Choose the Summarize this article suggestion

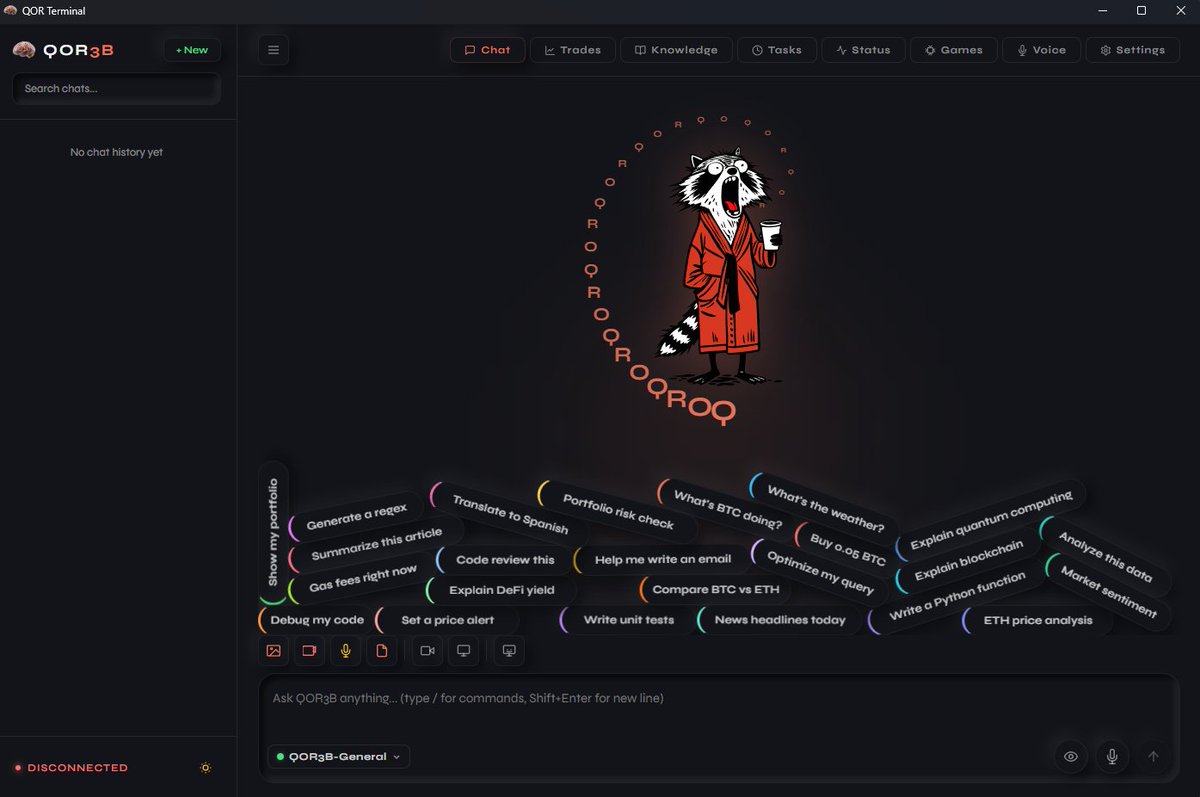click(x=375, y=545)
